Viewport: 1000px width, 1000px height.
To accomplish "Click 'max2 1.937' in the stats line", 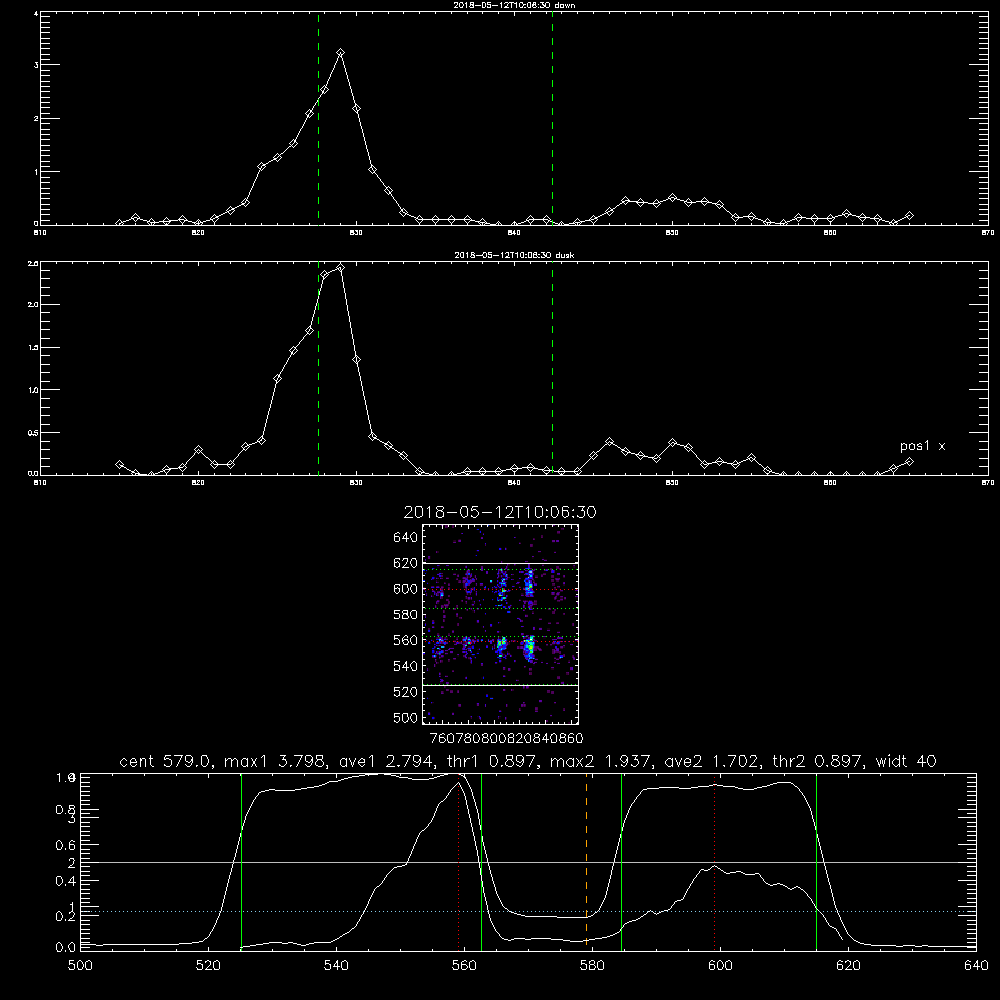I will (x=600, y=761).
